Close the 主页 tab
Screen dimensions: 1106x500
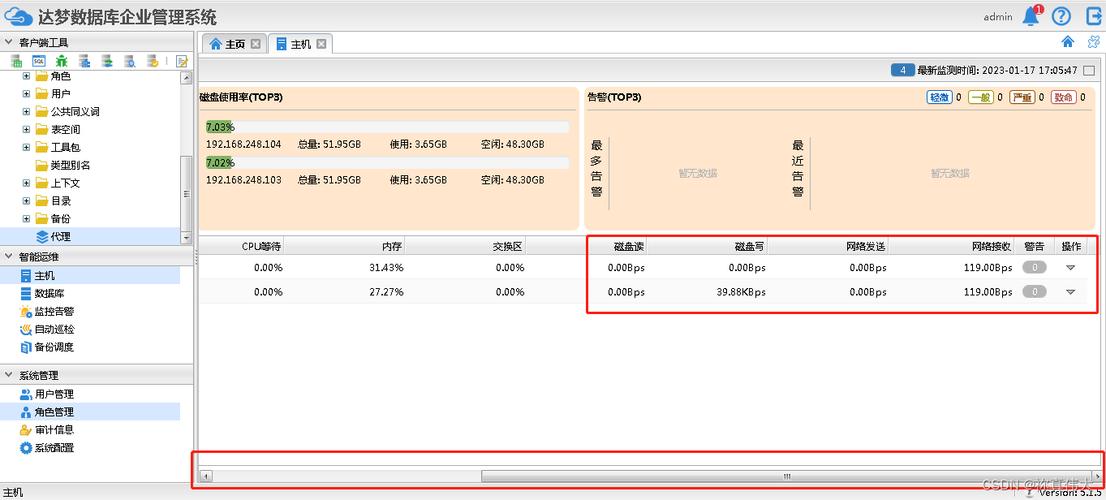tap(255, 44)
